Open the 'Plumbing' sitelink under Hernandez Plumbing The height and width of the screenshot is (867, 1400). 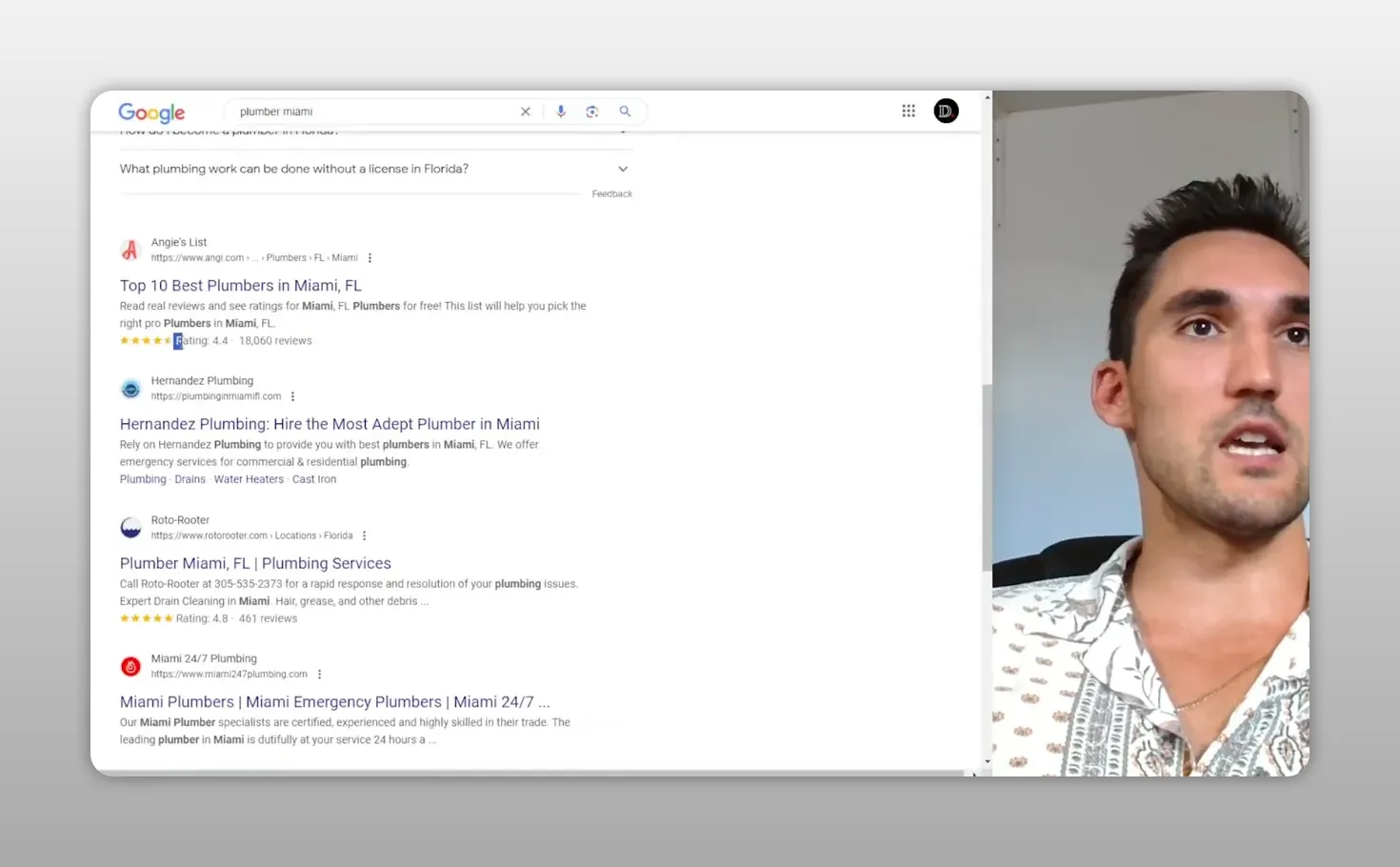[x=143, y=479]
